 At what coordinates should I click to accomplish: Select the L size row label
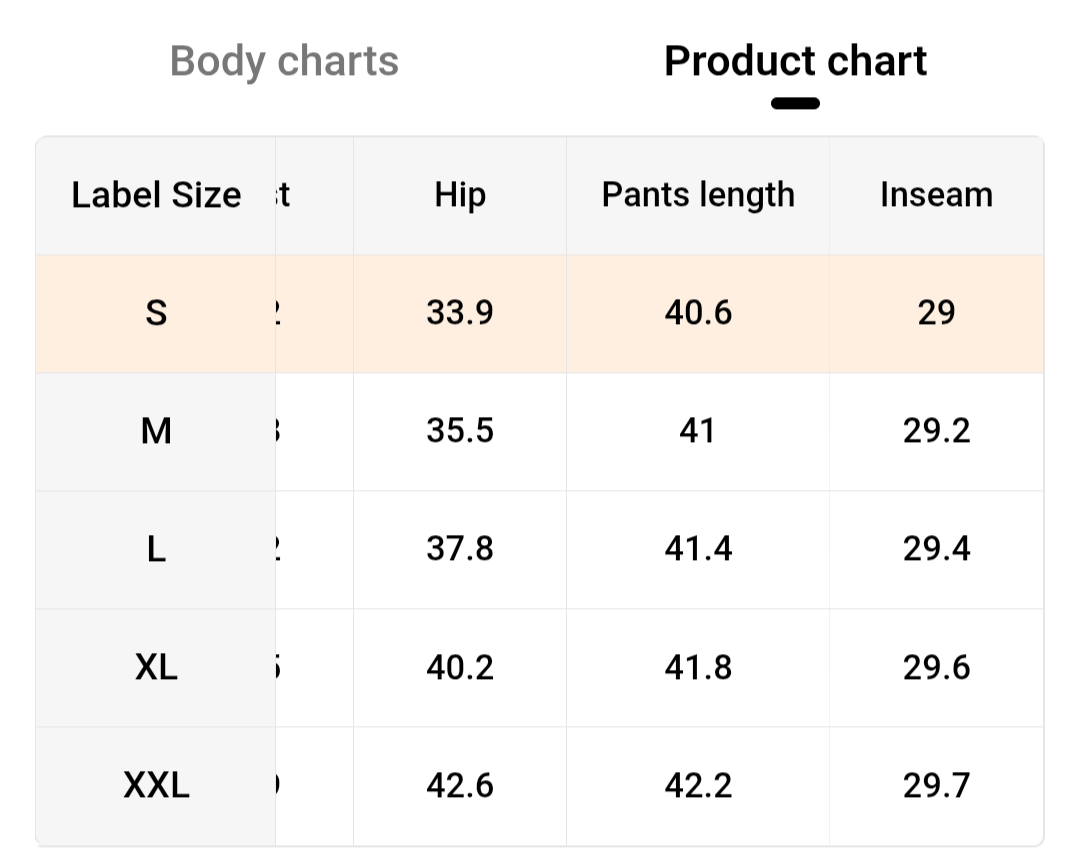(x=156, y=549)
